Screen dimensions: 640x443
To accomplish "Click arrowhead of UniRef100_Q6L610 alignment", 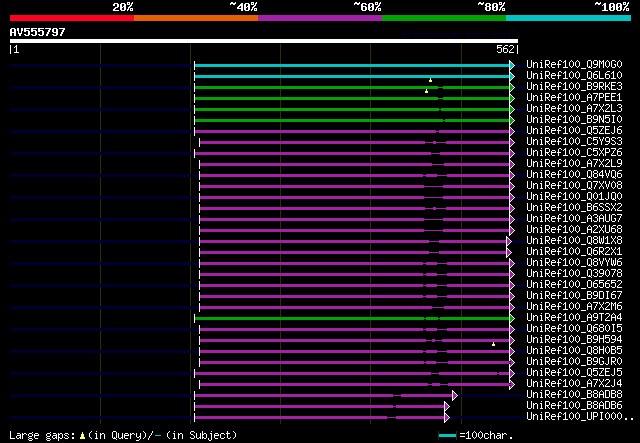I will pyautogui.click(x=512, y=76).
